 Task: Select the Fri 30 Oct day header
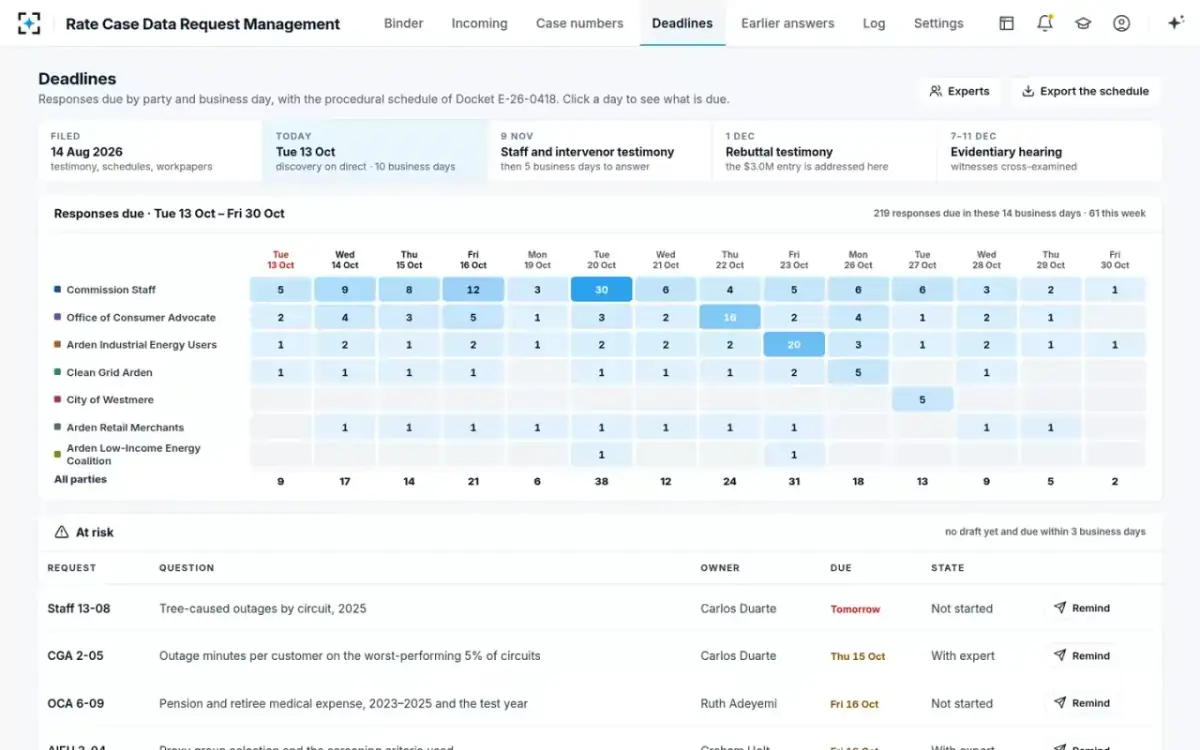click(x=1115, y=260)
